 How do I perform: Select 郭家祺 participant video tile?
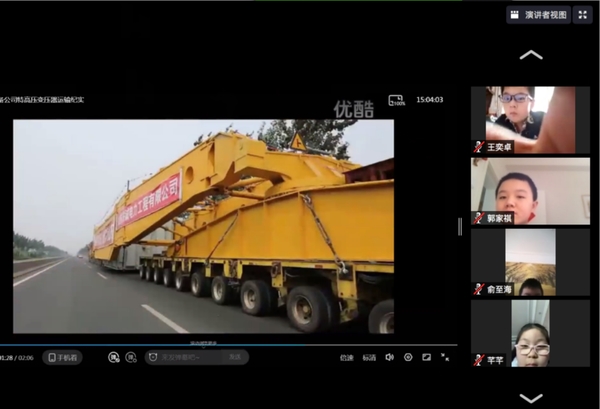point(530,190)
